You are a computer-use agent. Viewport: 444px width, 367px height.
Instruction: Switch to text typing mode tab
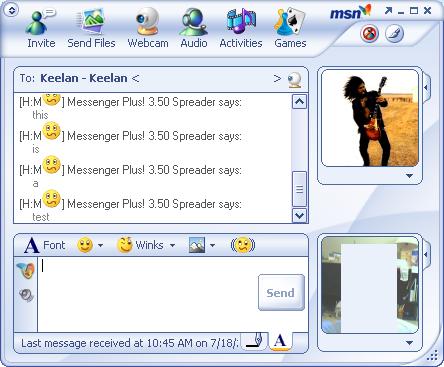pos(280,341)
